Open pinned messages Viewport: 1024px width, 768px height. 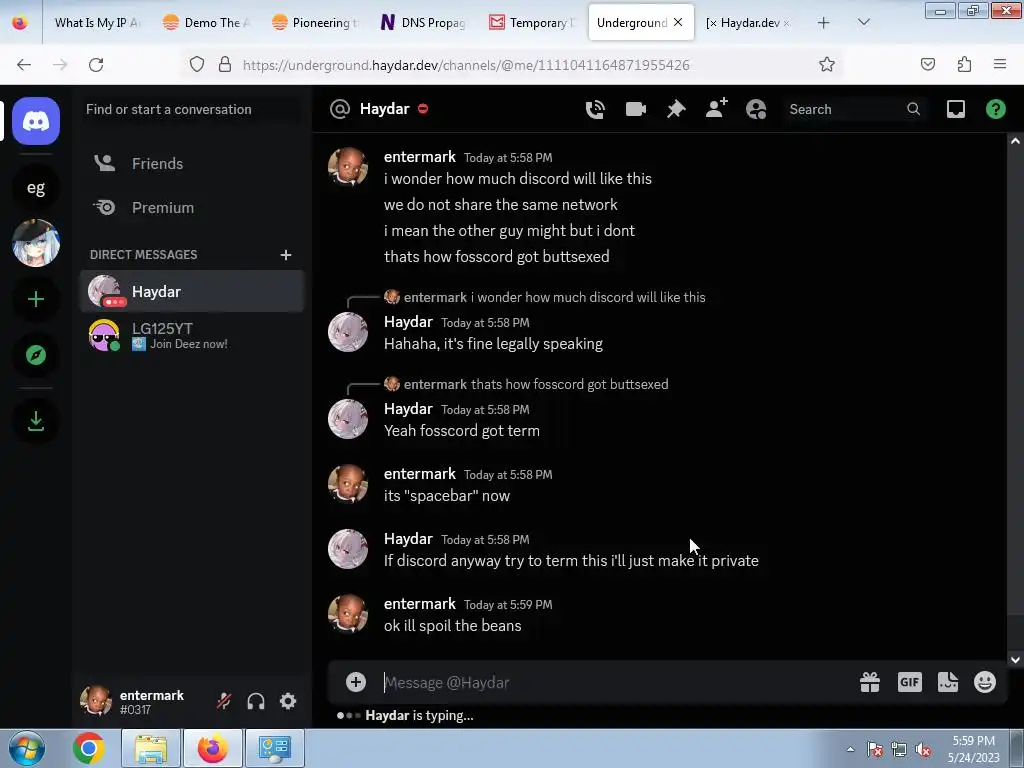tap(676, 109)
